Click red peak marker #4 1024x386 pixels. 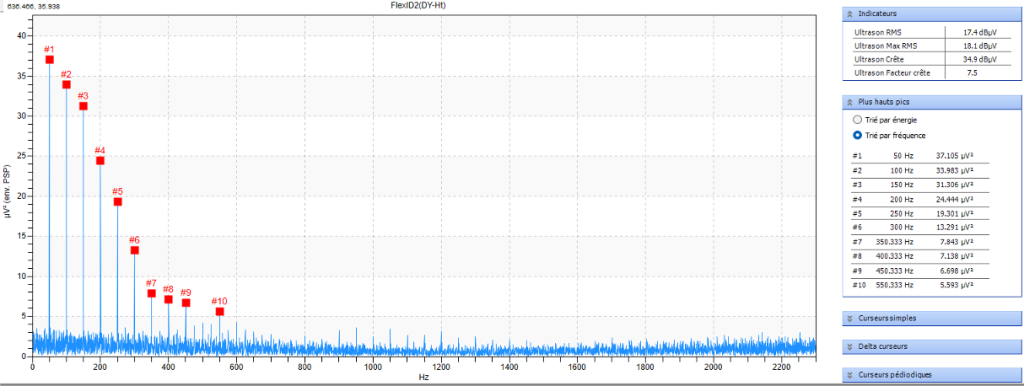(x=100, y=161)
